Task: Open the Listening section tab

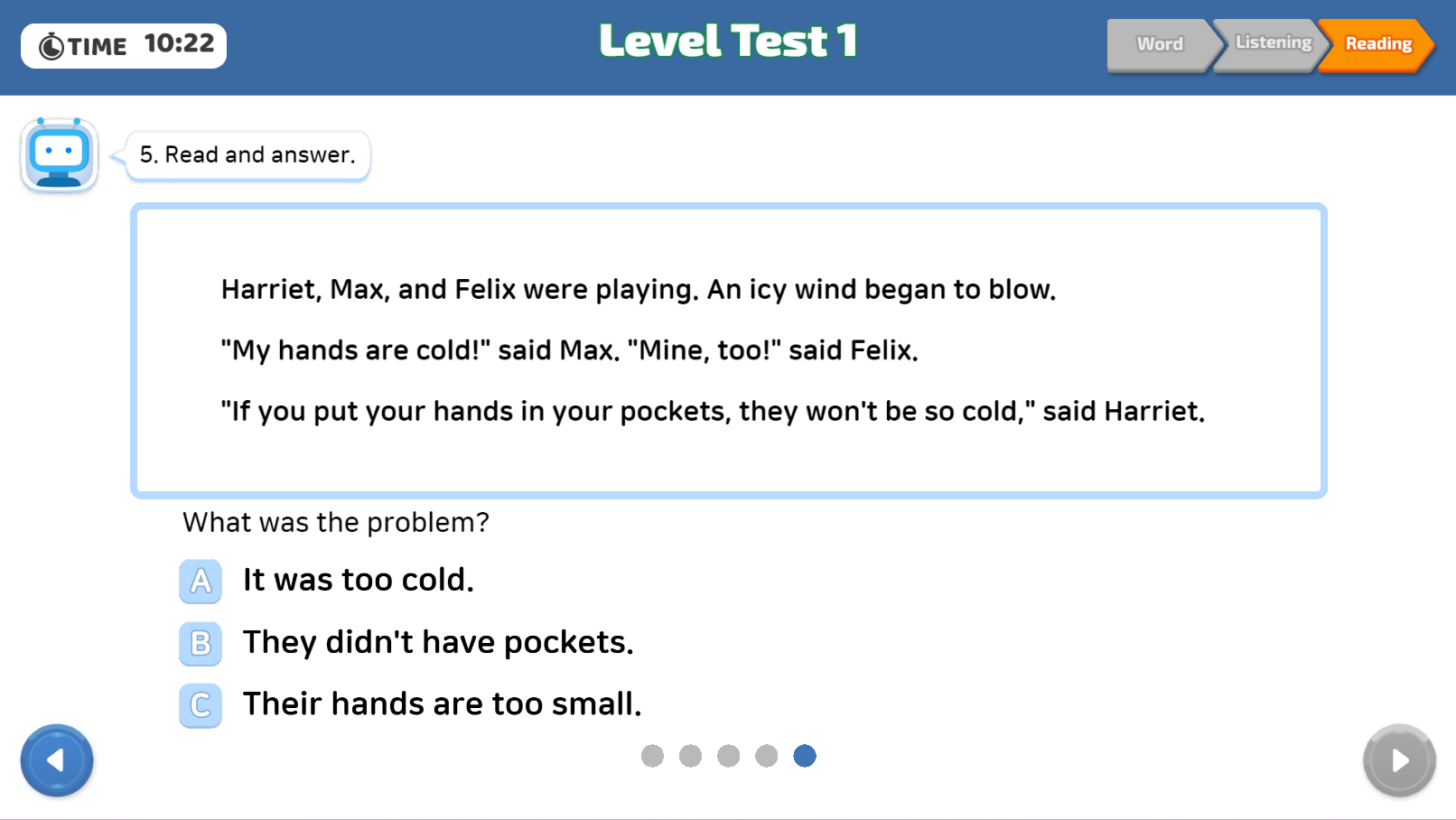Action: (x=1272, y=43)
